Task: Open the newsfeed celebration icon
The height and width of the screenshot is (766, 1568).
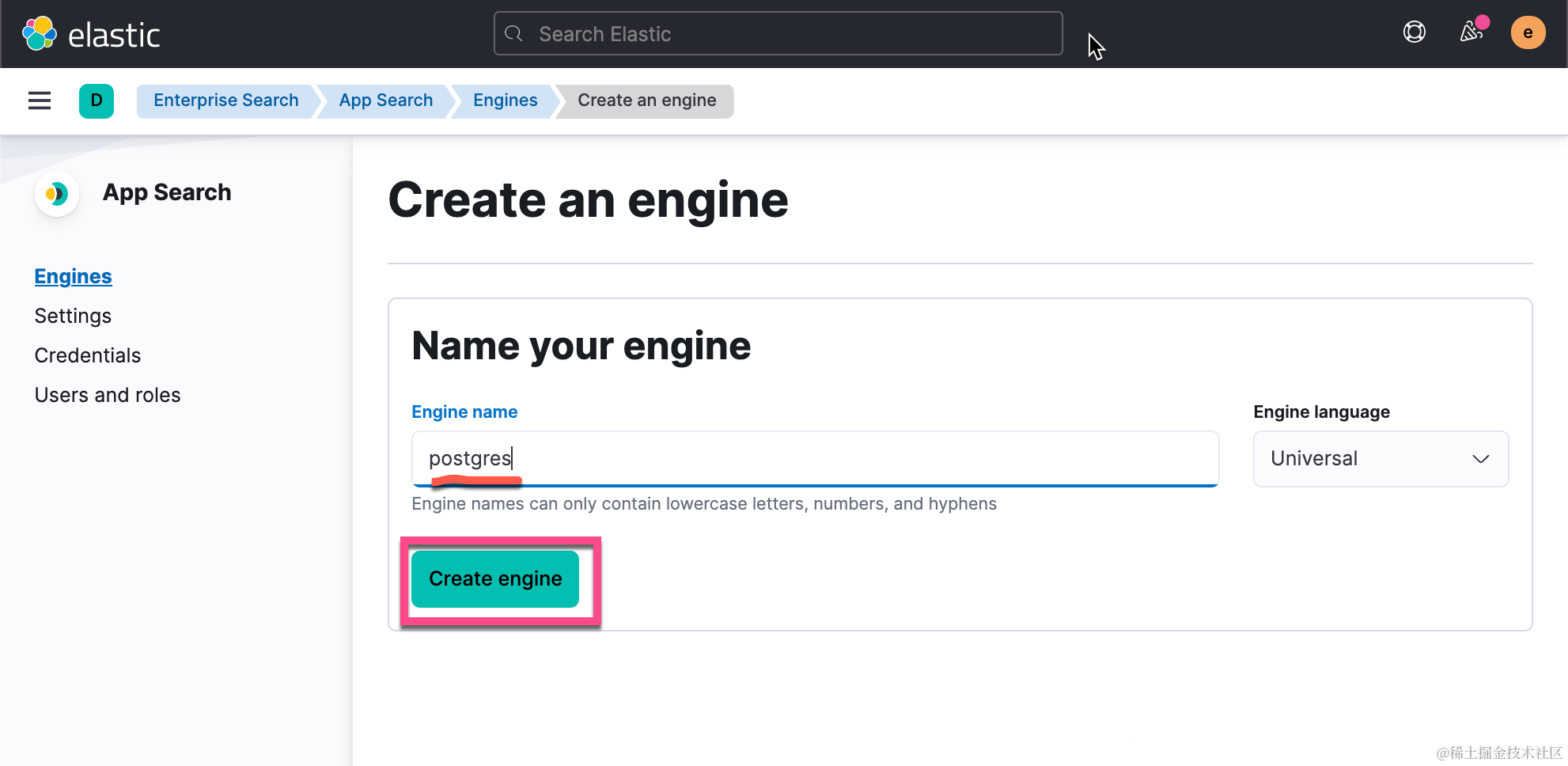Action: coord(1471,32)
